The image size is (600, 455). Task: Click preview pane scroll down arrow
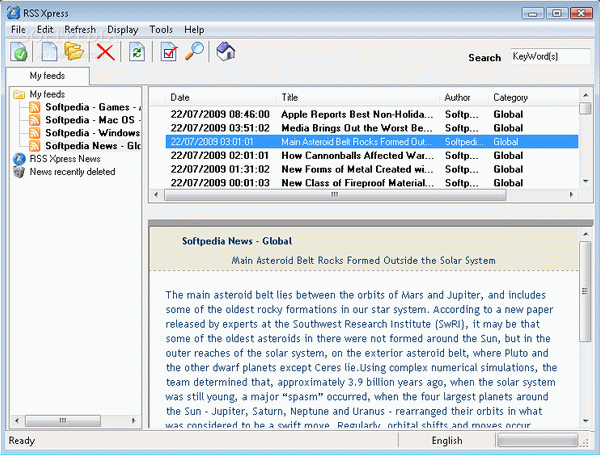[585, 421]
